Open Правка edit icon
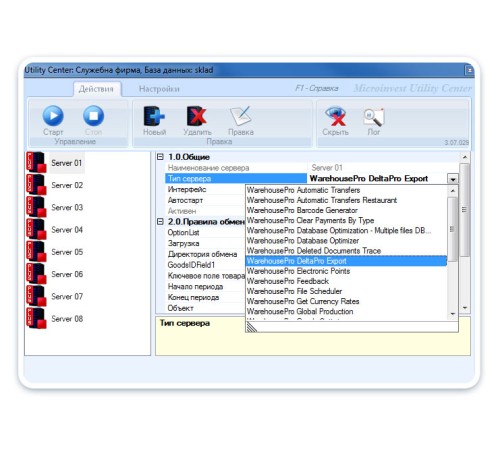The height and width of the screenshot is (450, 500). coord(241,116)
